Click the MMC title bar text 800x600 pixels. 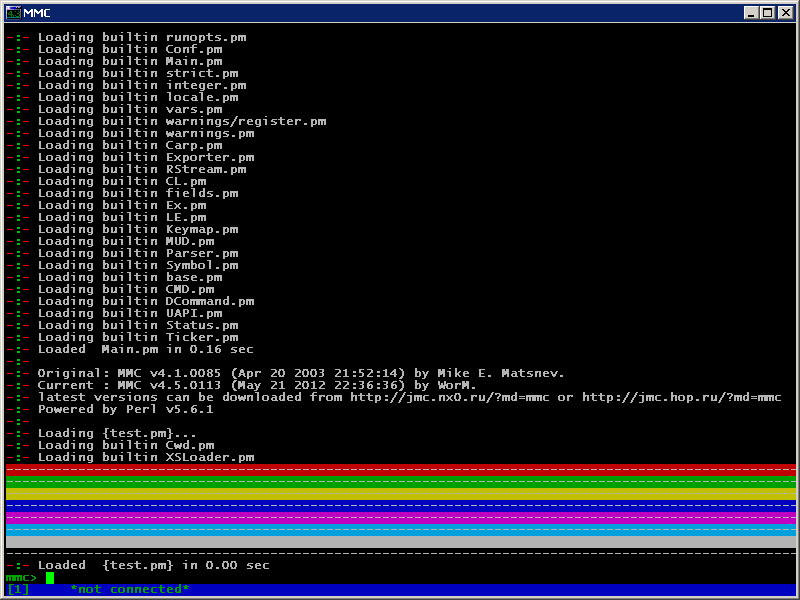[x=38, y=13]
